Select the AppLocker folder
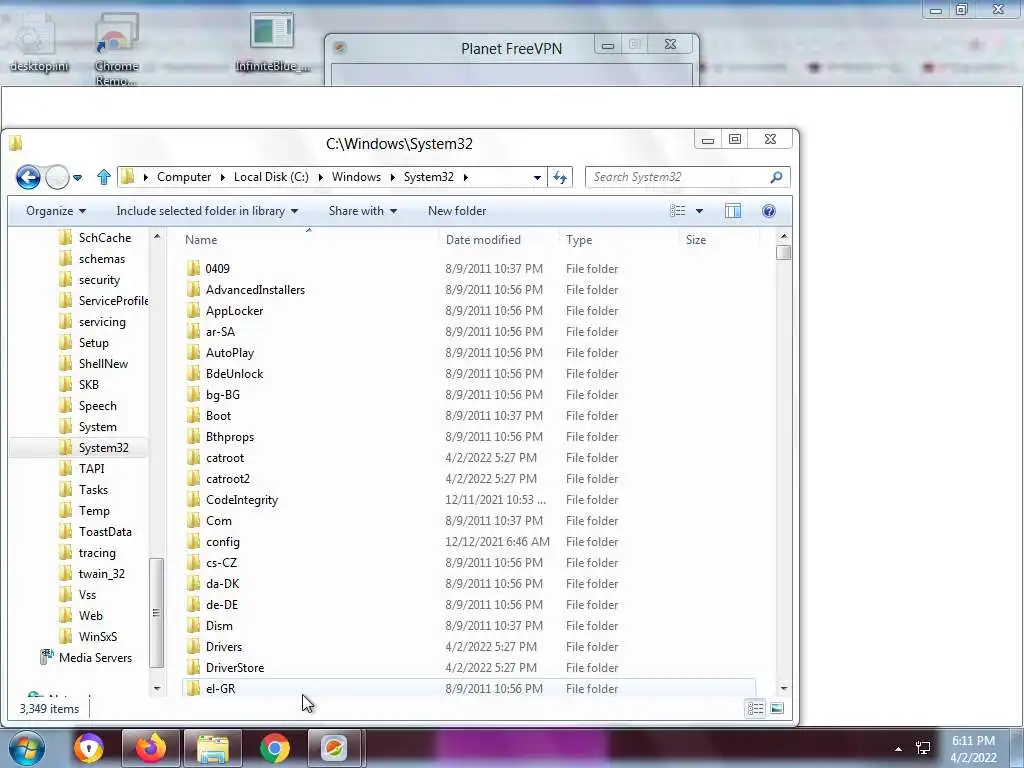Image resolution: width=1024 pixels, height=768 pixels. coord(234,311)
